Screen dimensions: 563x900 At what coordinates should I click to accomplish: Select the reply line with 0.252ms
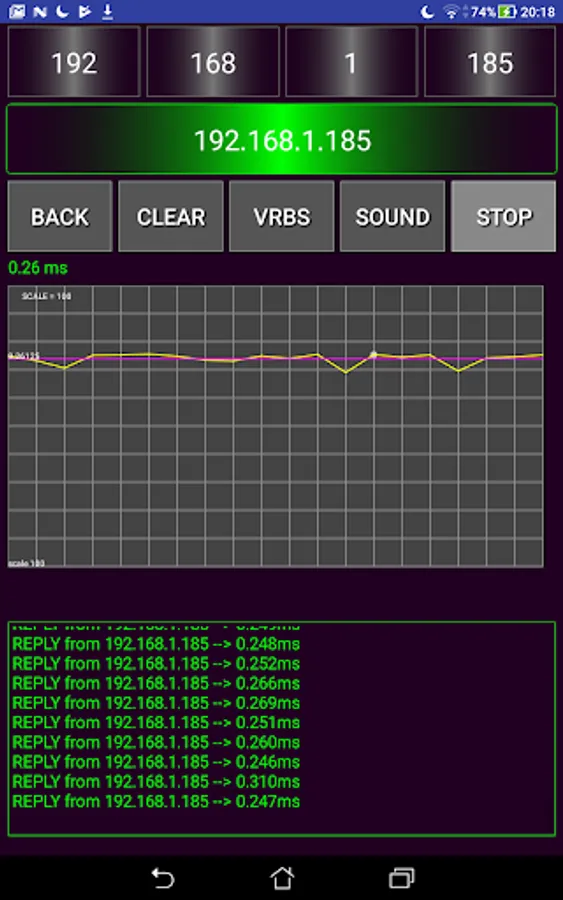tap(156, 664)
